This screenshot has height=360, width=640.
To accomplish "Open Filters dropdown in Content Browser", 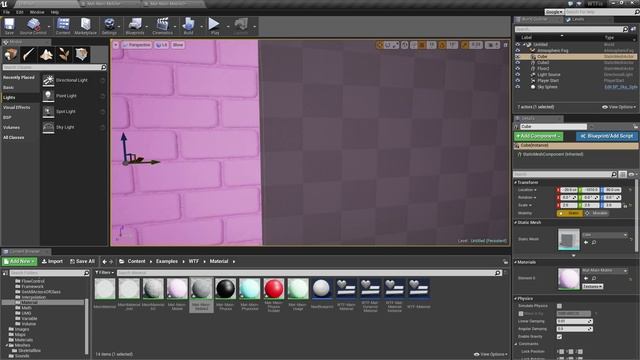I will [104, 273].
